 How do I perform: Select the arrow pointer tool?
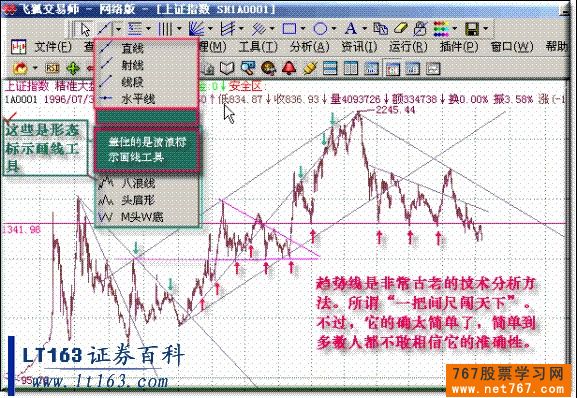(x=85, y=29)
